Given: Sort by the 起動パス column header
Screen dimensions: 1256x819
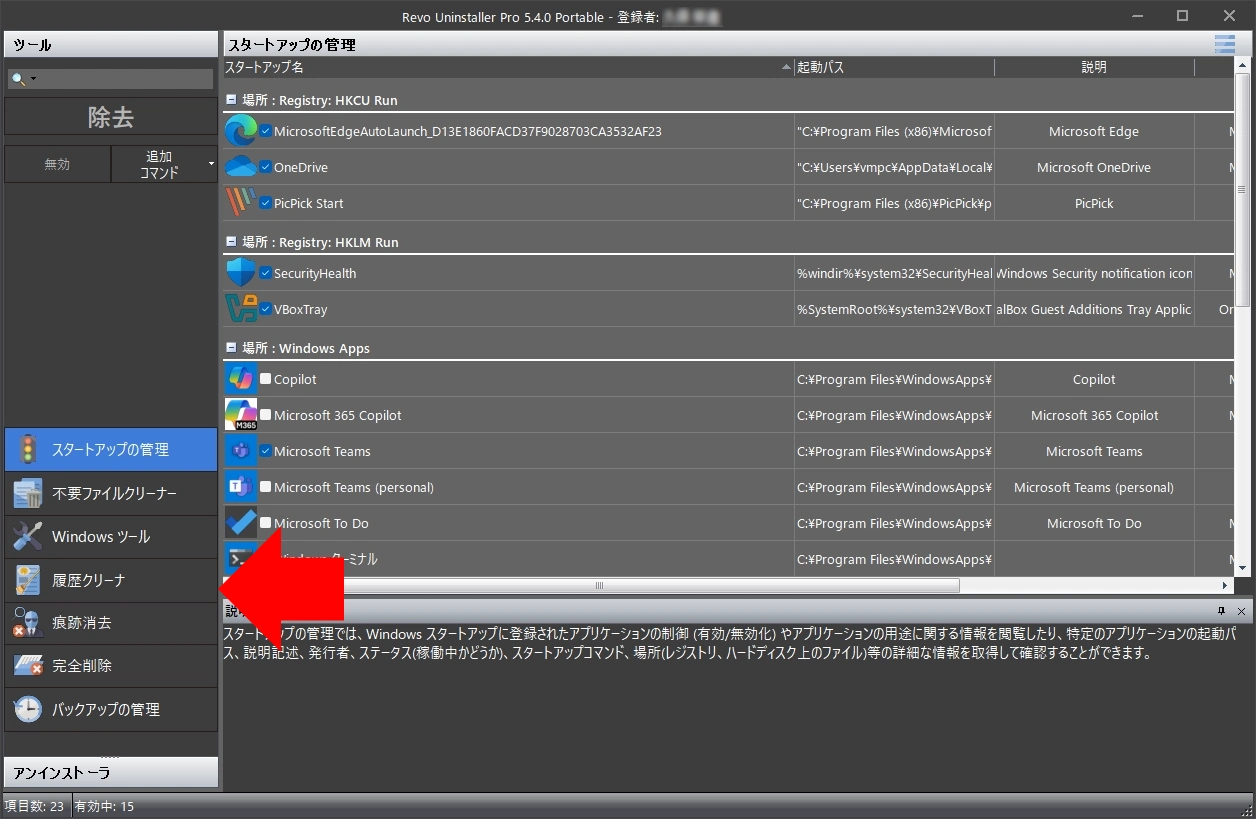Looking at the screenshot, I should coord(894,67).
